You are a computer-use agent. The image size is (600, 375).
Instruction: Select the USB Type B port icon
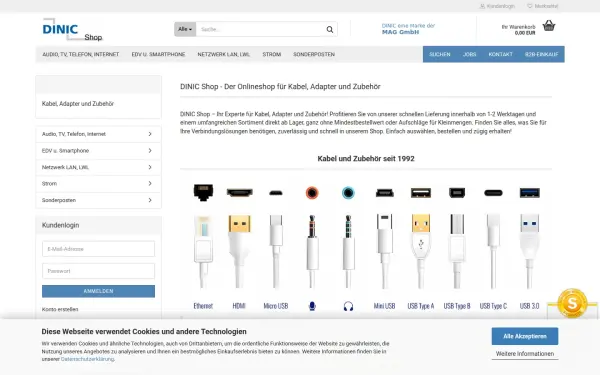point(457,193)
